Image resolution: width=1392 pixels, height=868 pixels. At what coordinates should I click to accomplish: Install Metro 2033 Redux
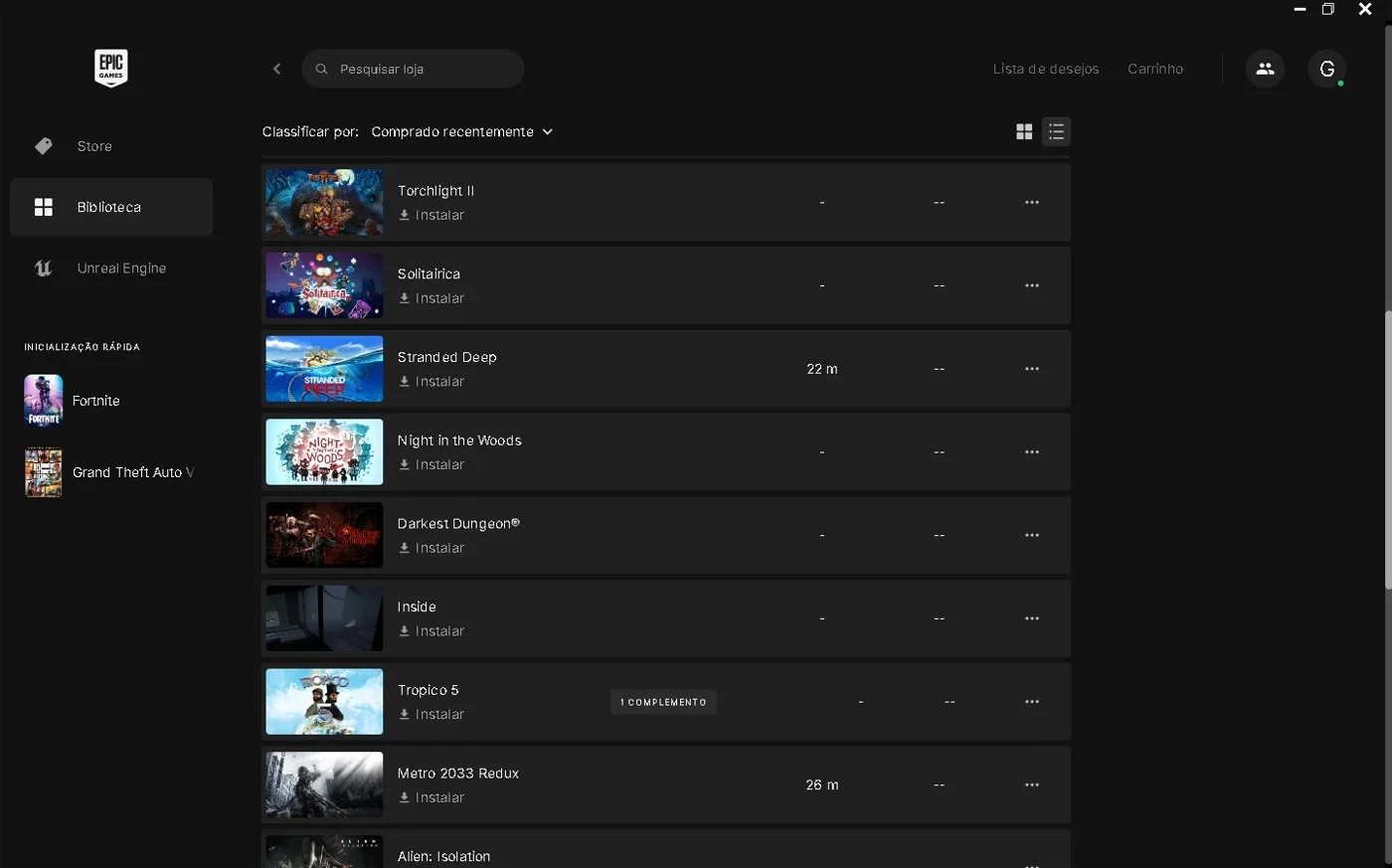pyautogui.click(x=432, y=797)
